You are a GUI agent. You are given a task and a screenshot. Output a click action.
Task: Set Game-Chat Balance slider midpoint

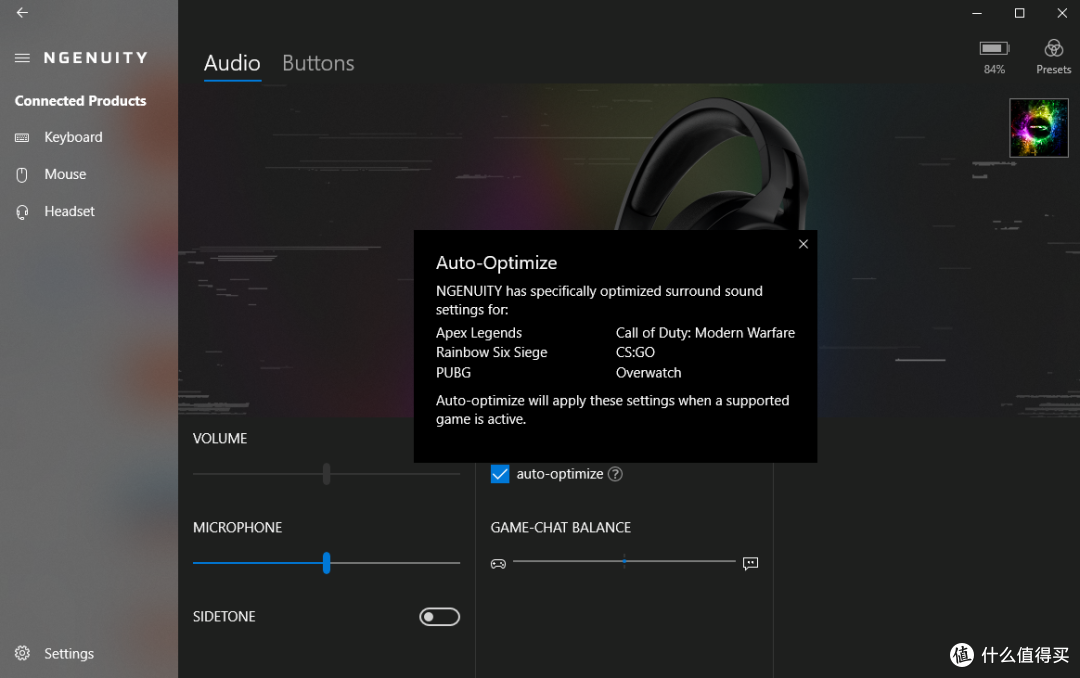[624, 562]
